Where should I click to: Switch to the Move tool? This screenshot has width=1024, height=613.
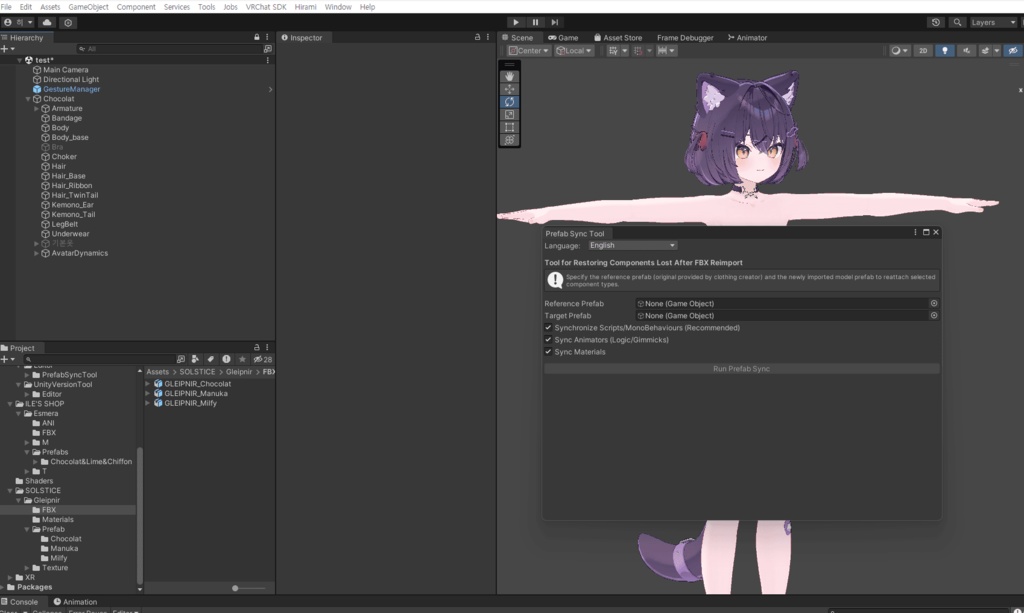click(509, 88)
